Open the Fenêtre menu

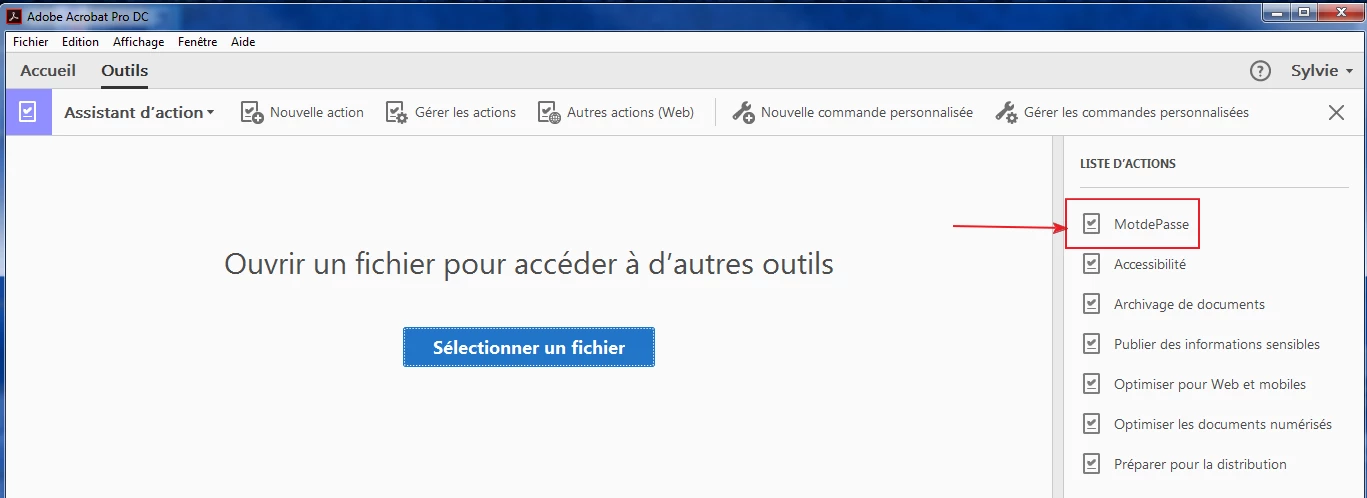point(198,42)
